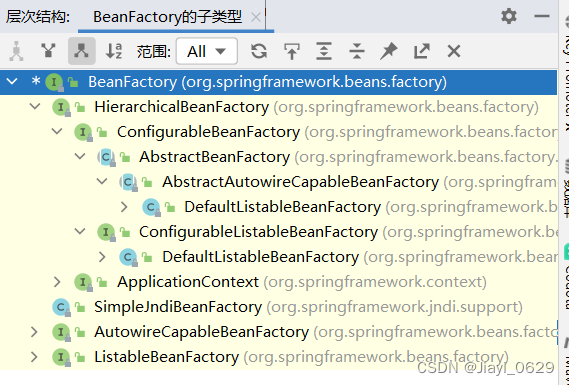Click the interface icon of BeanFactory
569x385 pixels.
coord(54,82)
